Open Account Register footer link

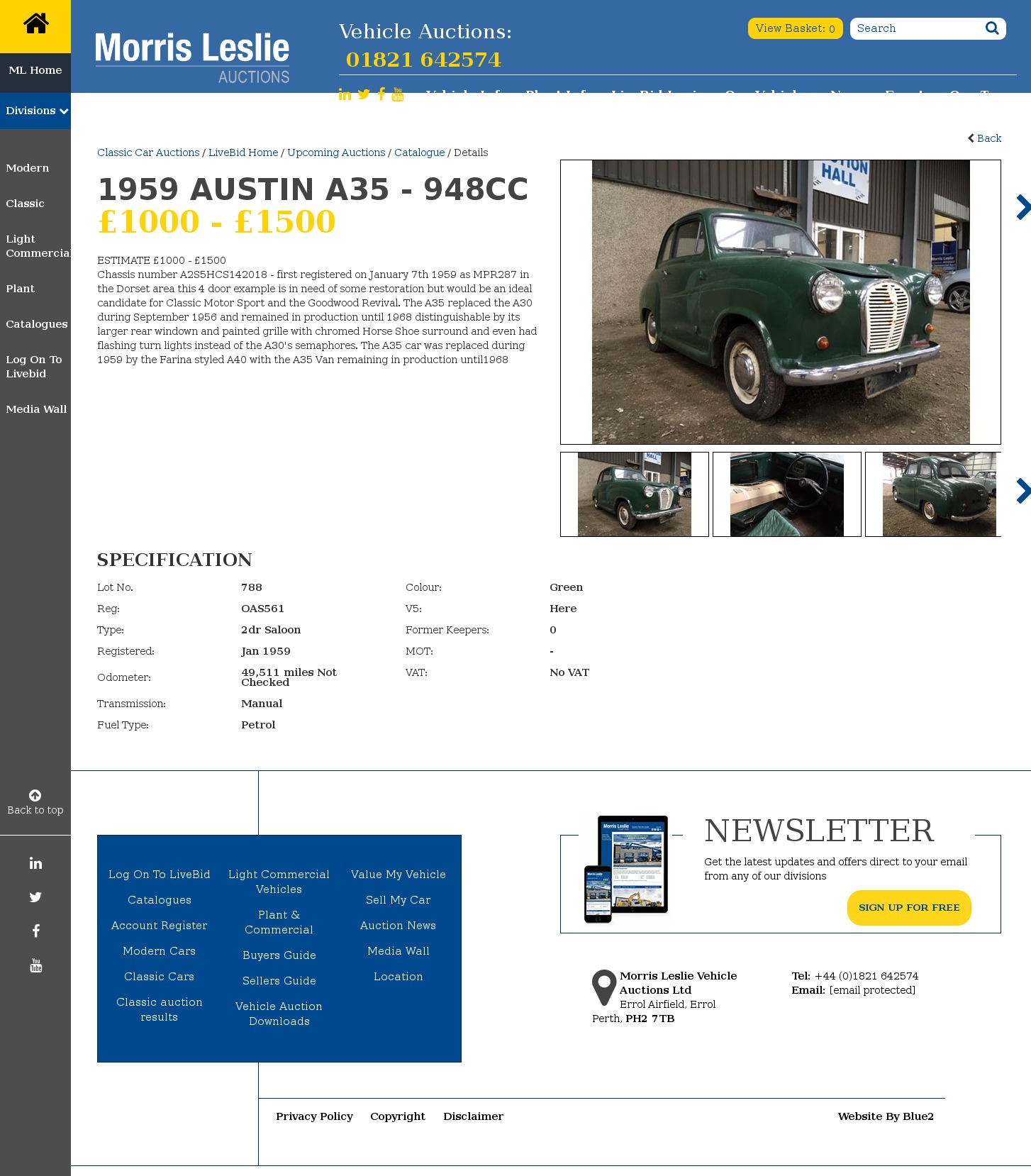[x=160, y=926]
